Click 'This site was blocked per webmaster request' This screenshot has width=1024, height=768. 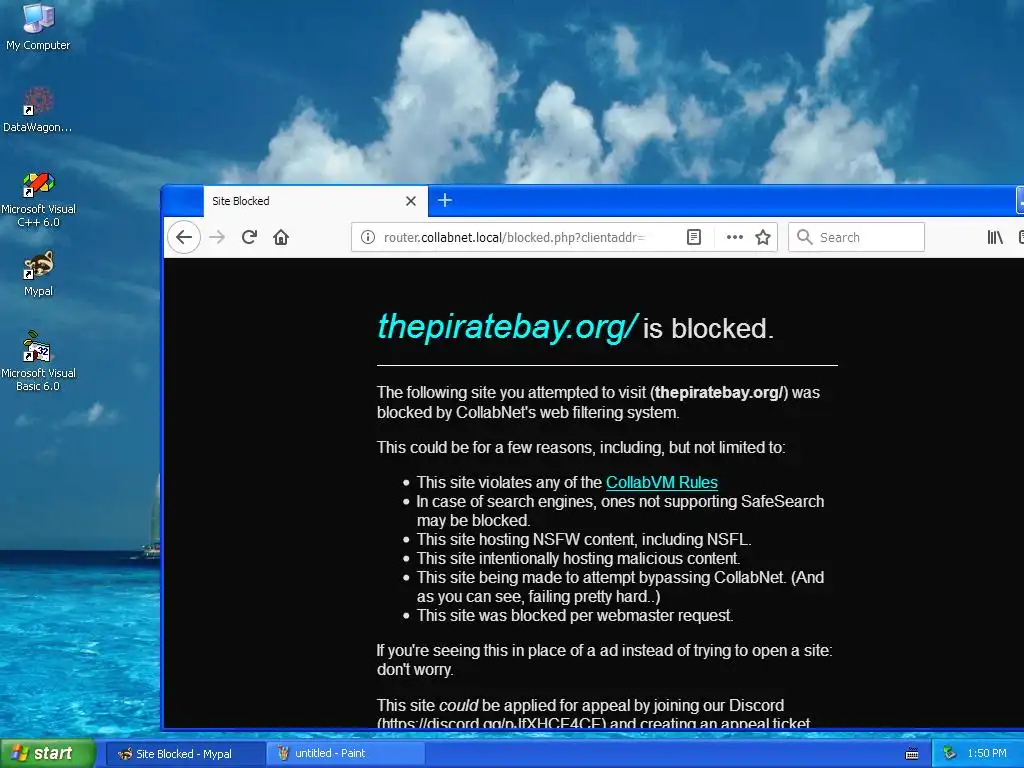[575, 616]
